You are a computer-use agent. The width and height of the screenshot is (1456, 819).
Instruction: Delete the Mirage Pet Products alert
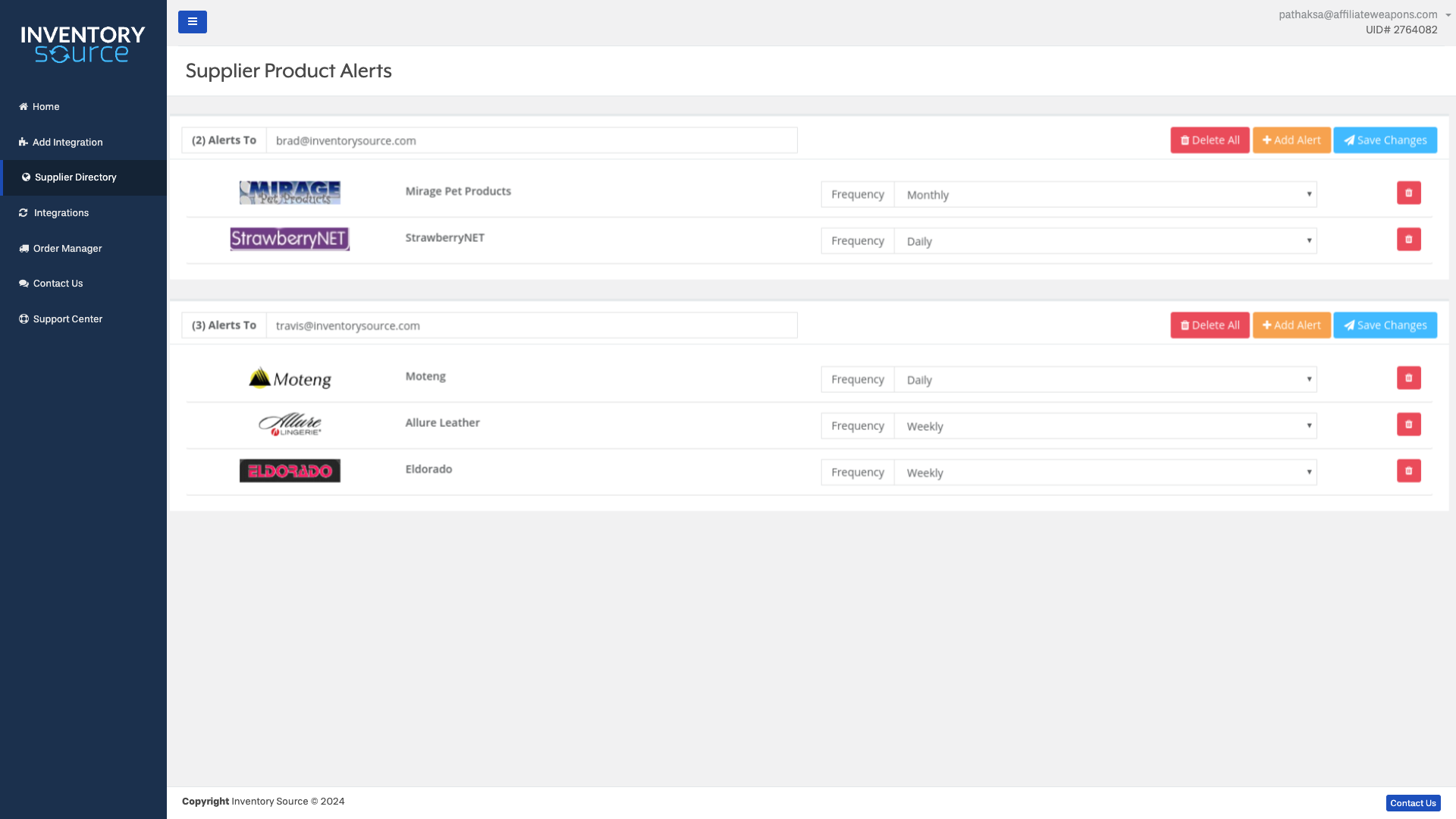[x=1409, y=193]
